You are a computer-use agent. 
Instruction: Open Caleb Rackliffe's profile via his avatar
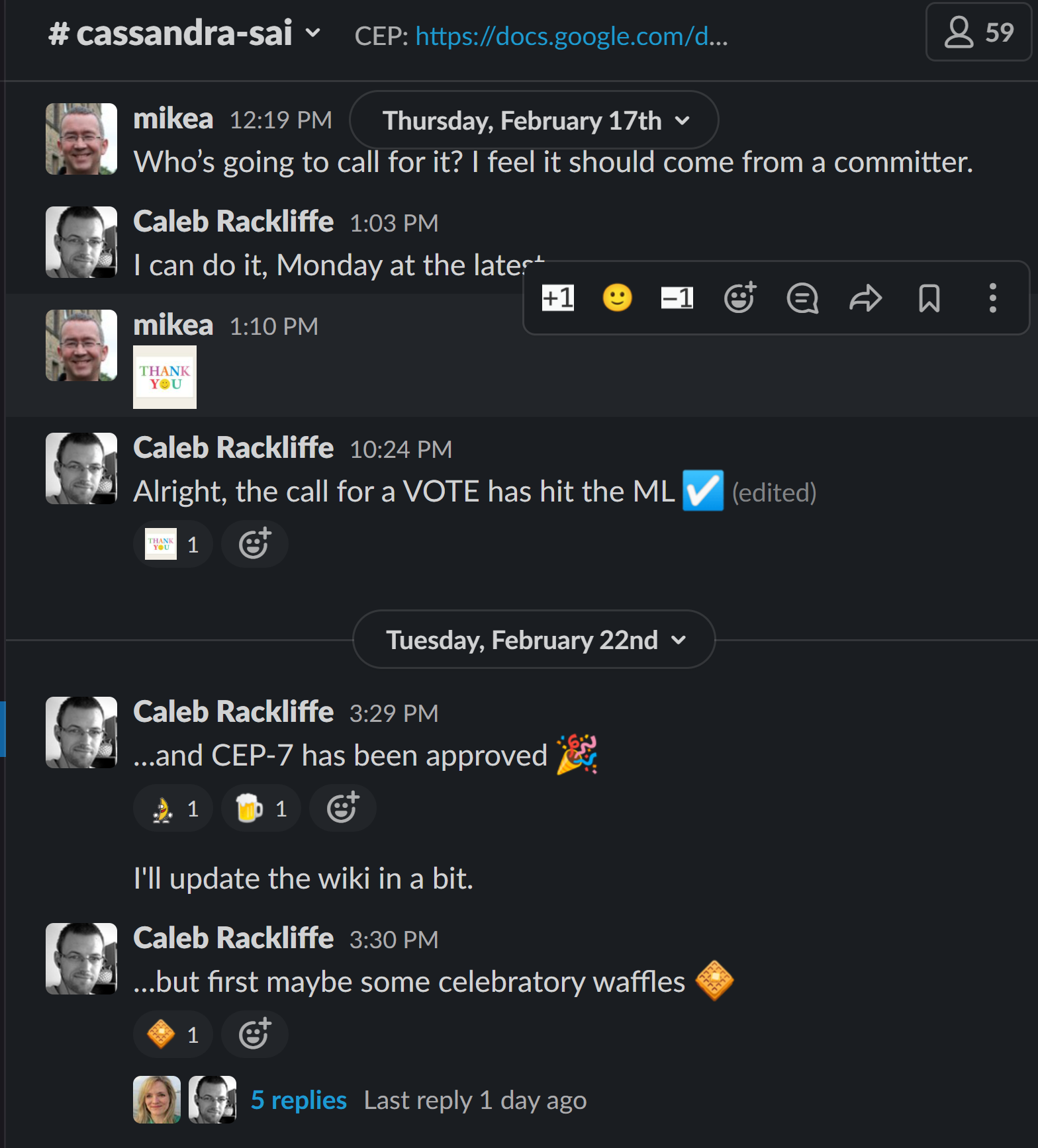[80, 242]
